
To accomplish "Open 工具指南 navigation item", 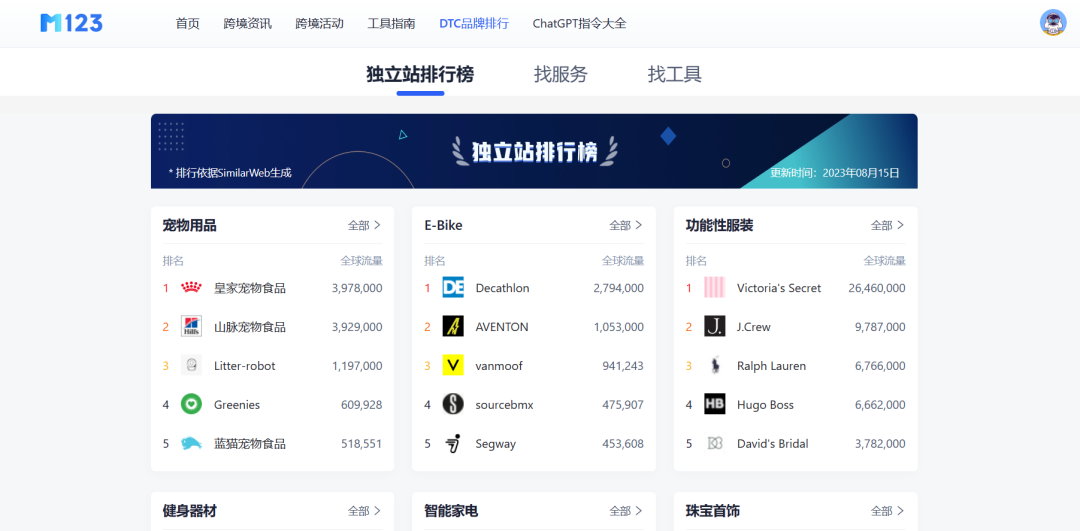I will point(391,23).
